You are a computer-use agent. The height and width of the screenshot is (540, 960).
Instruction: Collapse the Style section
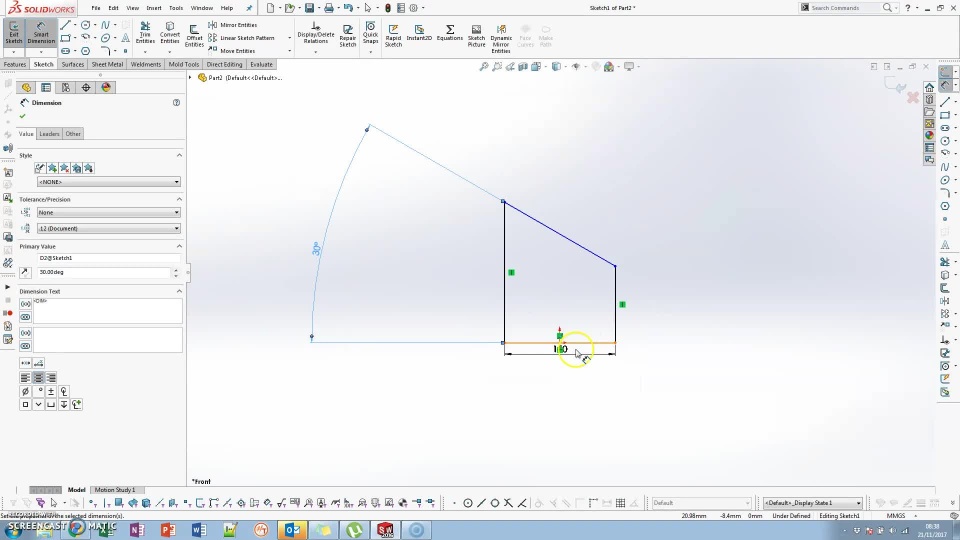179,156
